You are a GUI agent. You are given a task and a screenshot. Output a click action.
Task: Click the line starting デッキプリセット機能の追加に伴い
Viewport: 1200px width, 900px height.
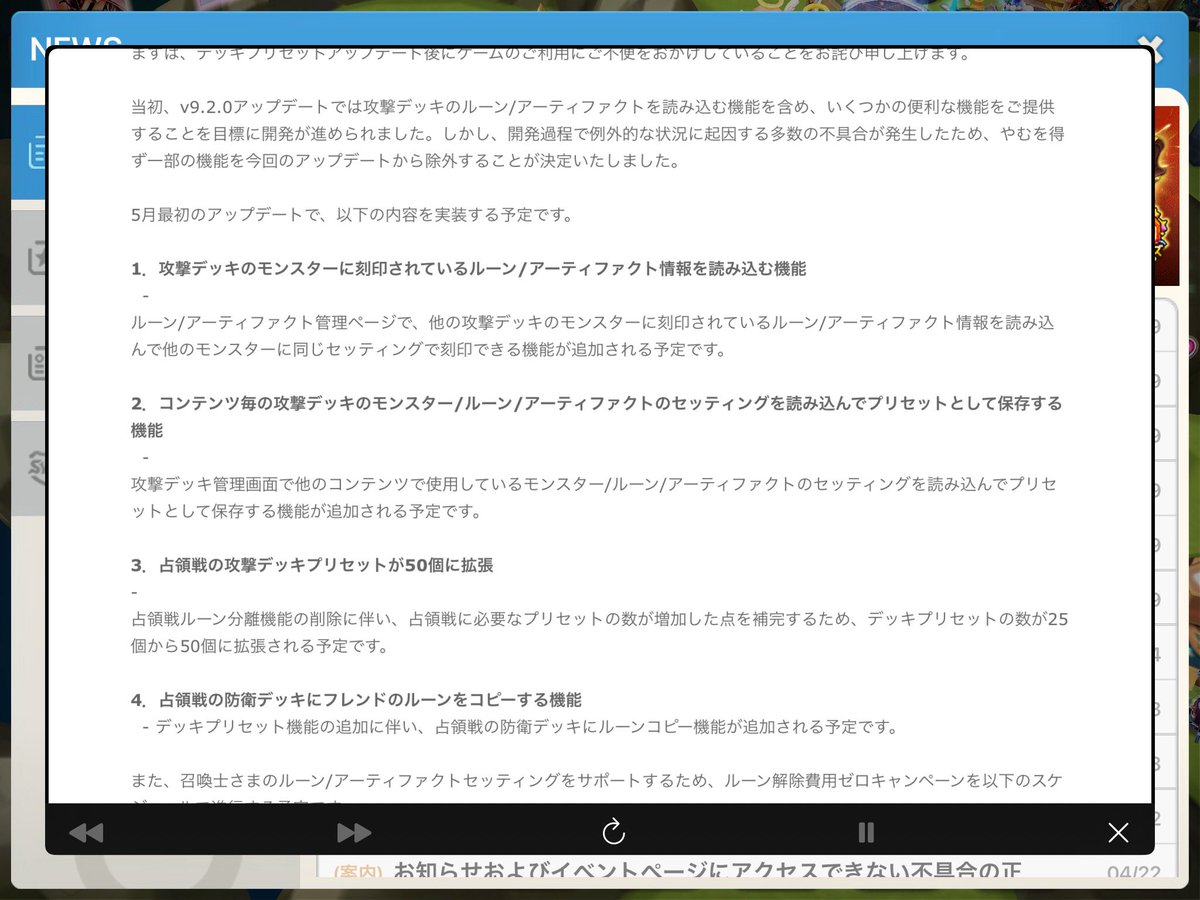click(x=526, y=727)
